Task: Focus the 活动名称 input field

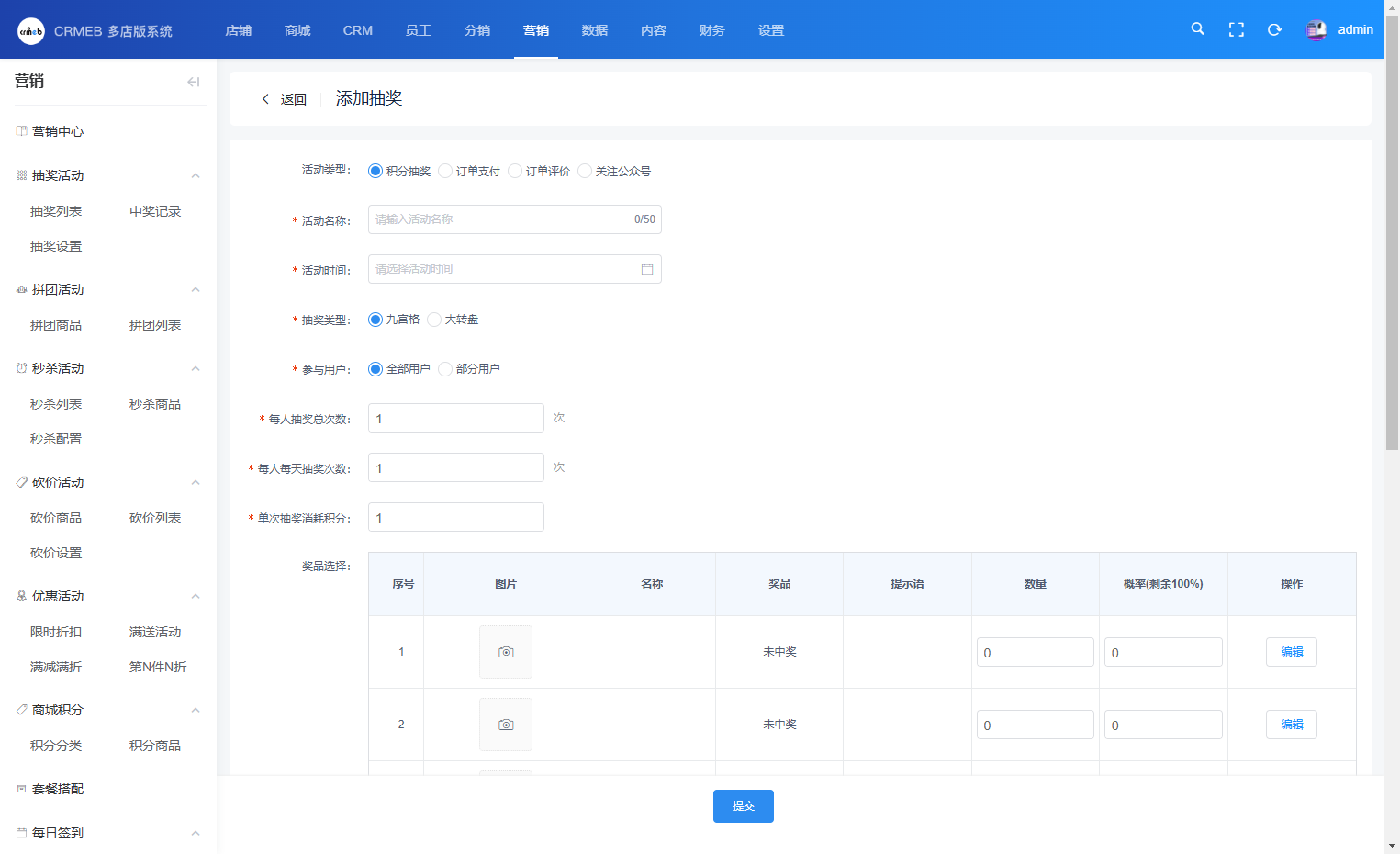Action: (x=500, y=219)
